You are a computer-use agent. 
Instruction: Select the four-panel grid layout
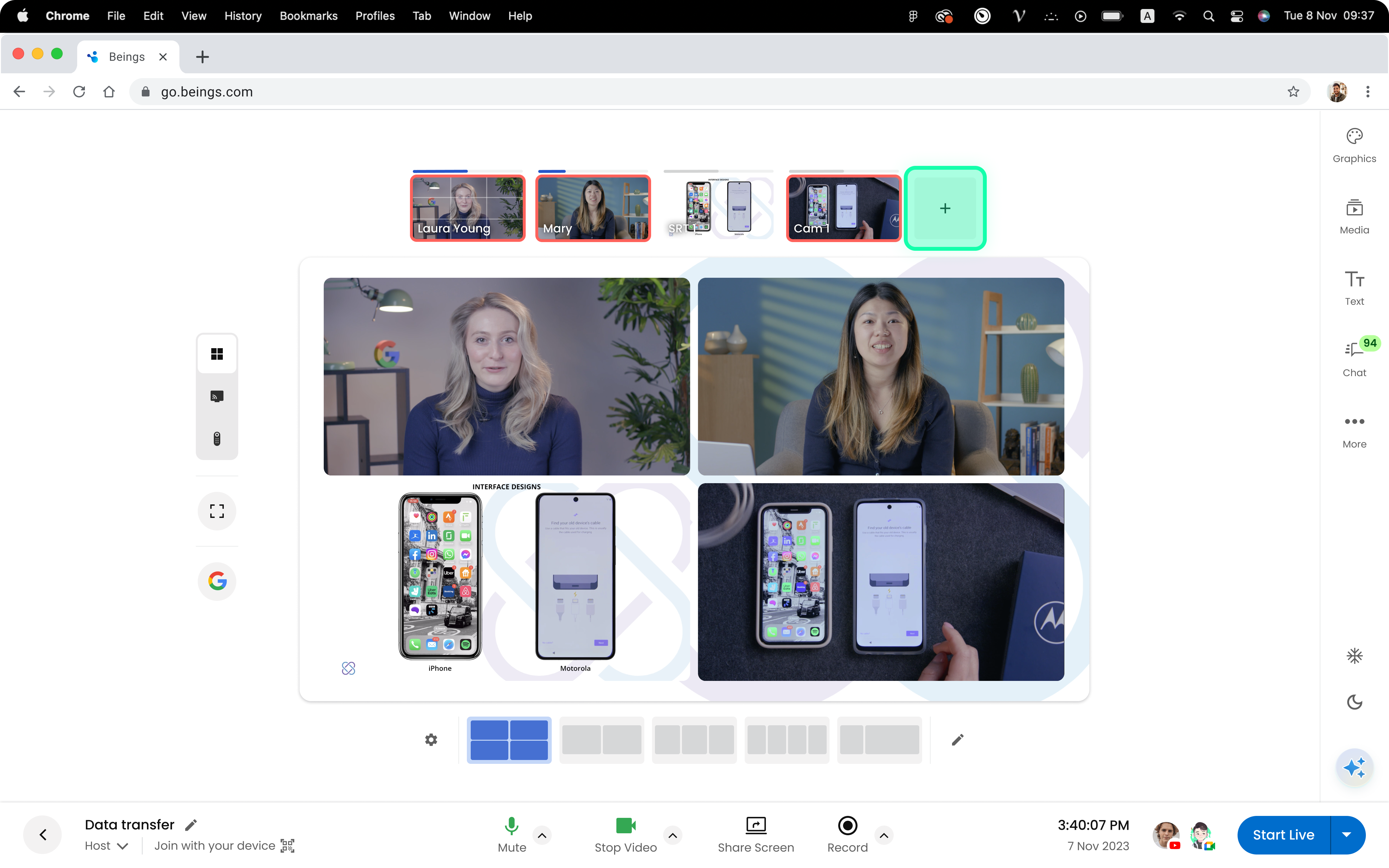tap(509, 739)
